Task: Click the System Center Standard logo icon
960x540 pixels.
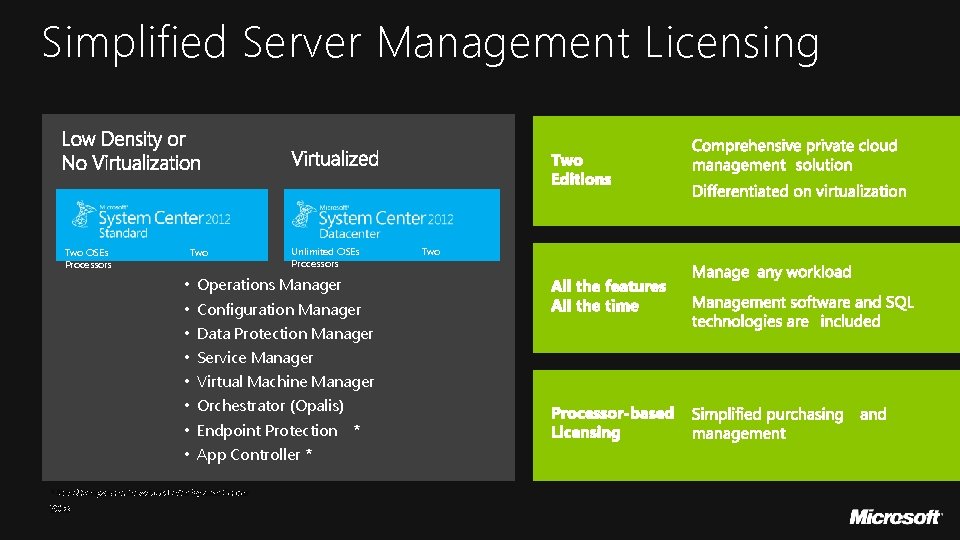Action: [x=83, y=214]
